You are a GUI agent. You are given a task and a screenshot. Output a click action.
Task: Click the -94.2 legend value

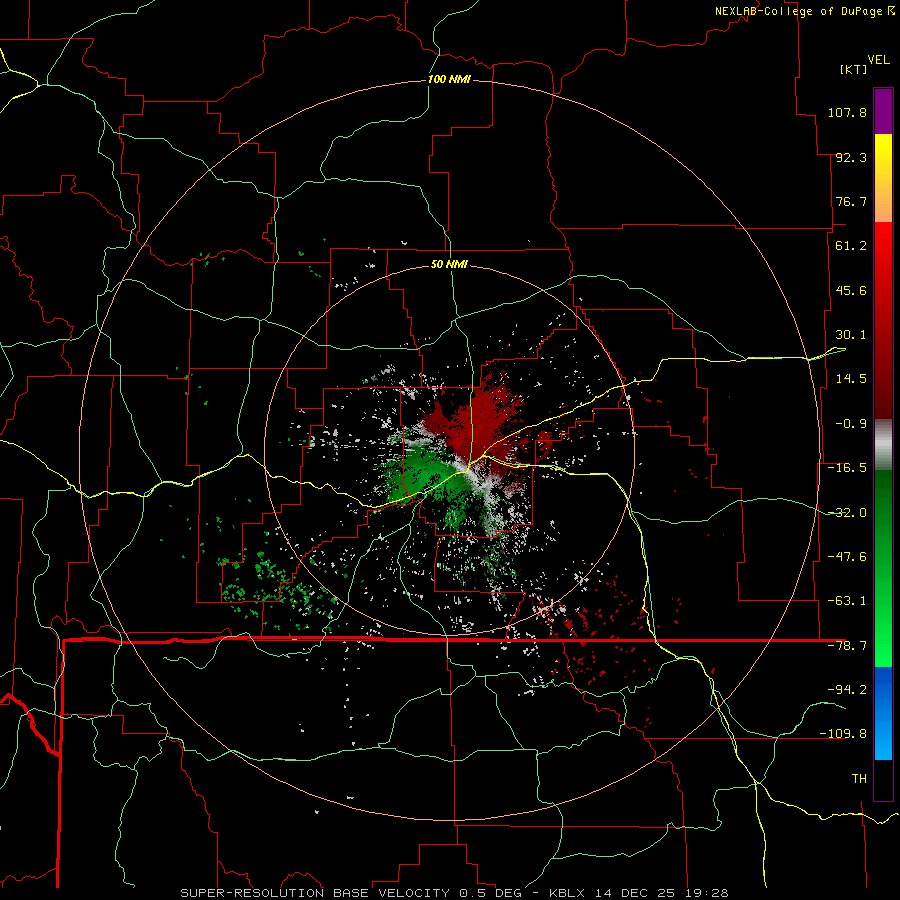[x=847, y=690]
